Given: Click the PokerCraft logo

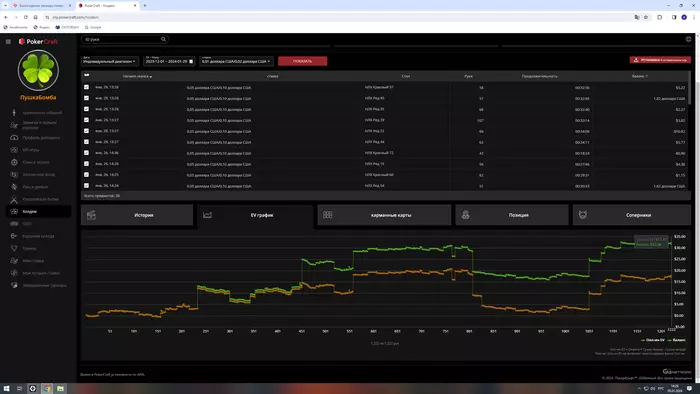Looking at the screenshot, I should [38, 41].
